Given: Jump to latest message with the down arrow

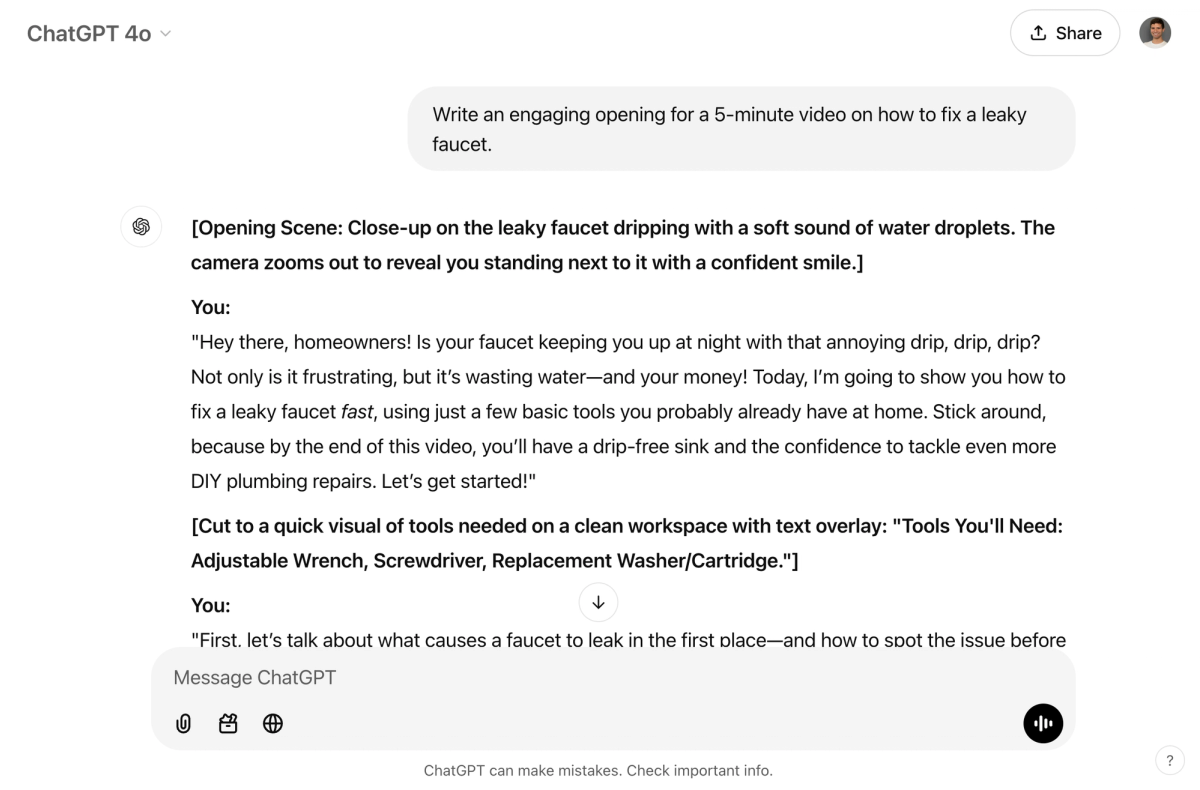Looking at the screenshot, I should [x=598, y=602].
